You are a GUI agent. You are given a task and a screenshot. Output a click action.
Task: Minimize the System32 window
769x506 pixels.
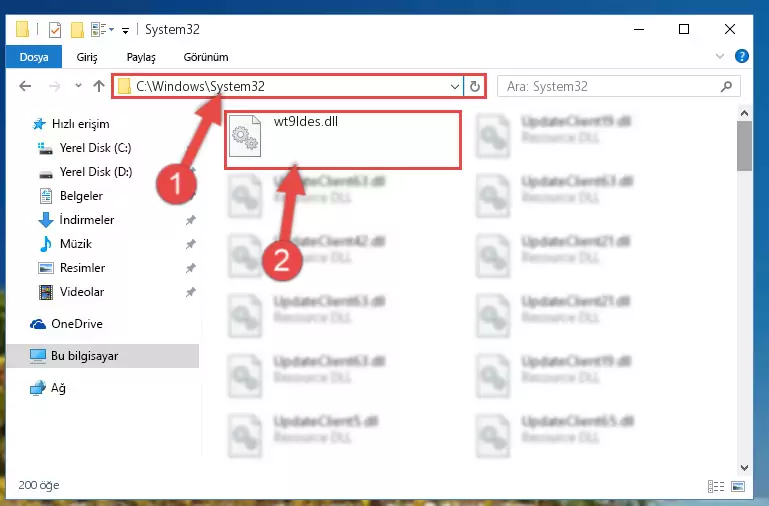(639, 29)
